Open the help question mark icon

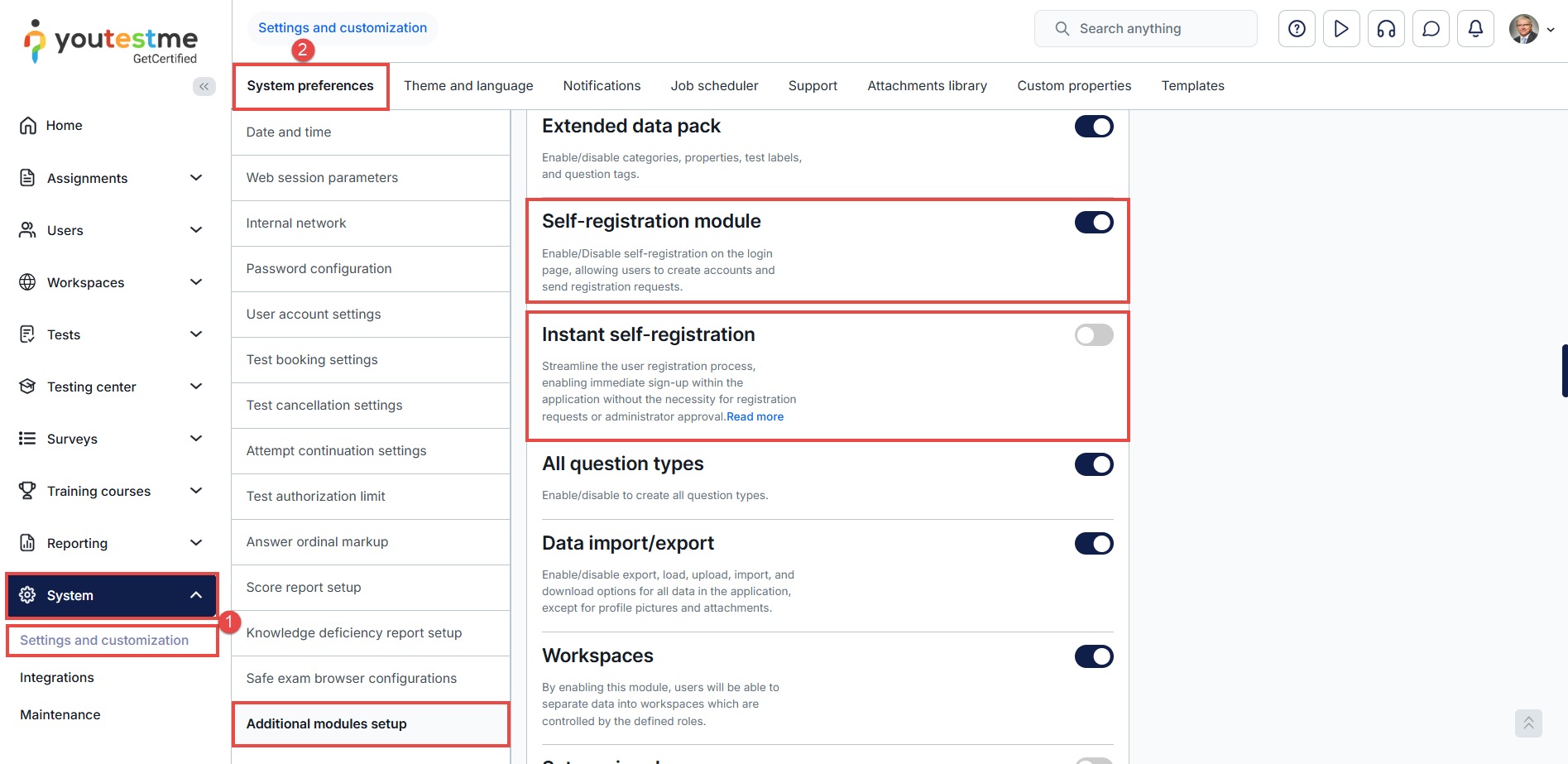(x=1297, y=29)
